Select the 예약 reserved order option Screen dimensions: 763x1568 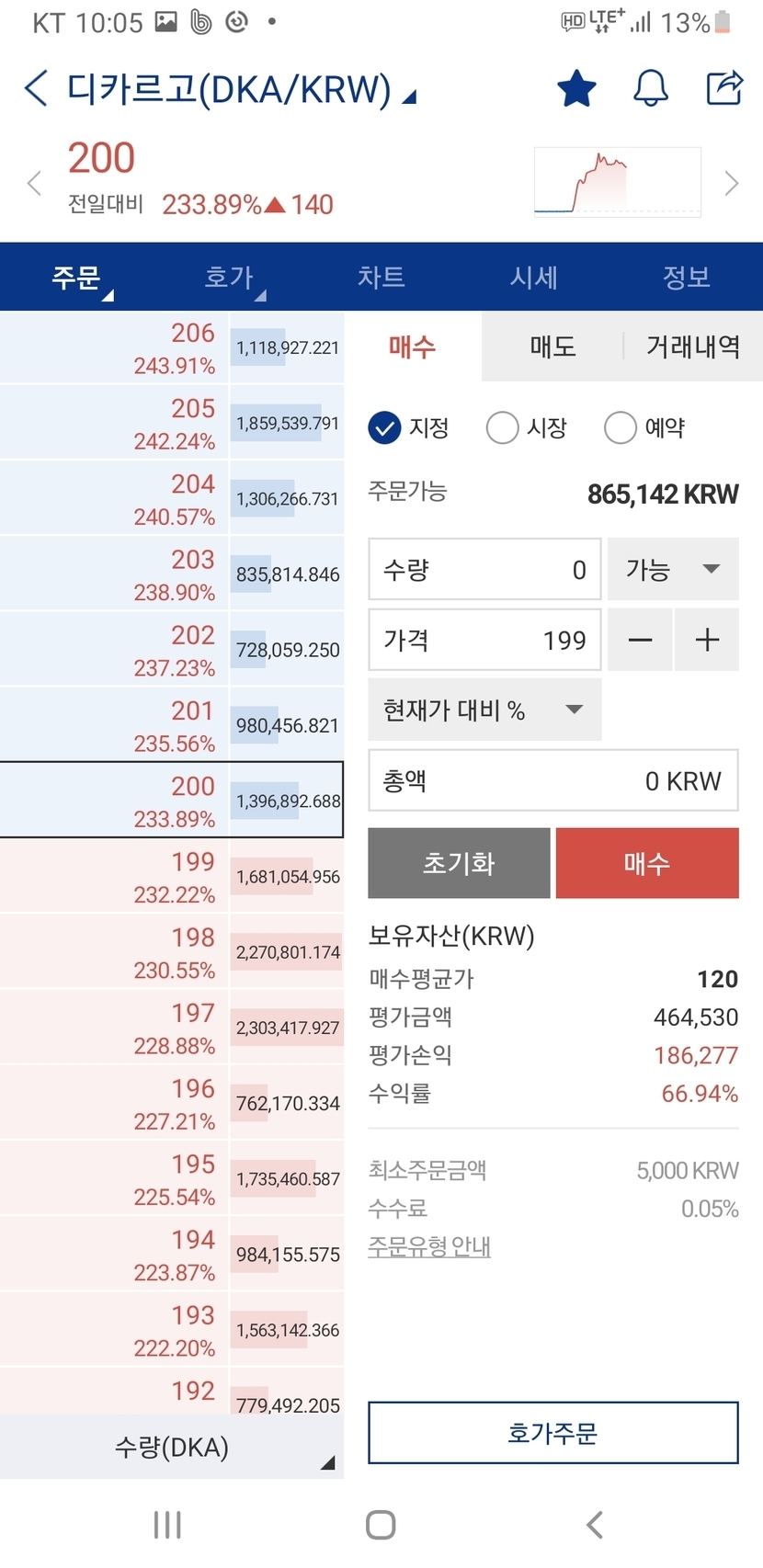pos(621,427)
